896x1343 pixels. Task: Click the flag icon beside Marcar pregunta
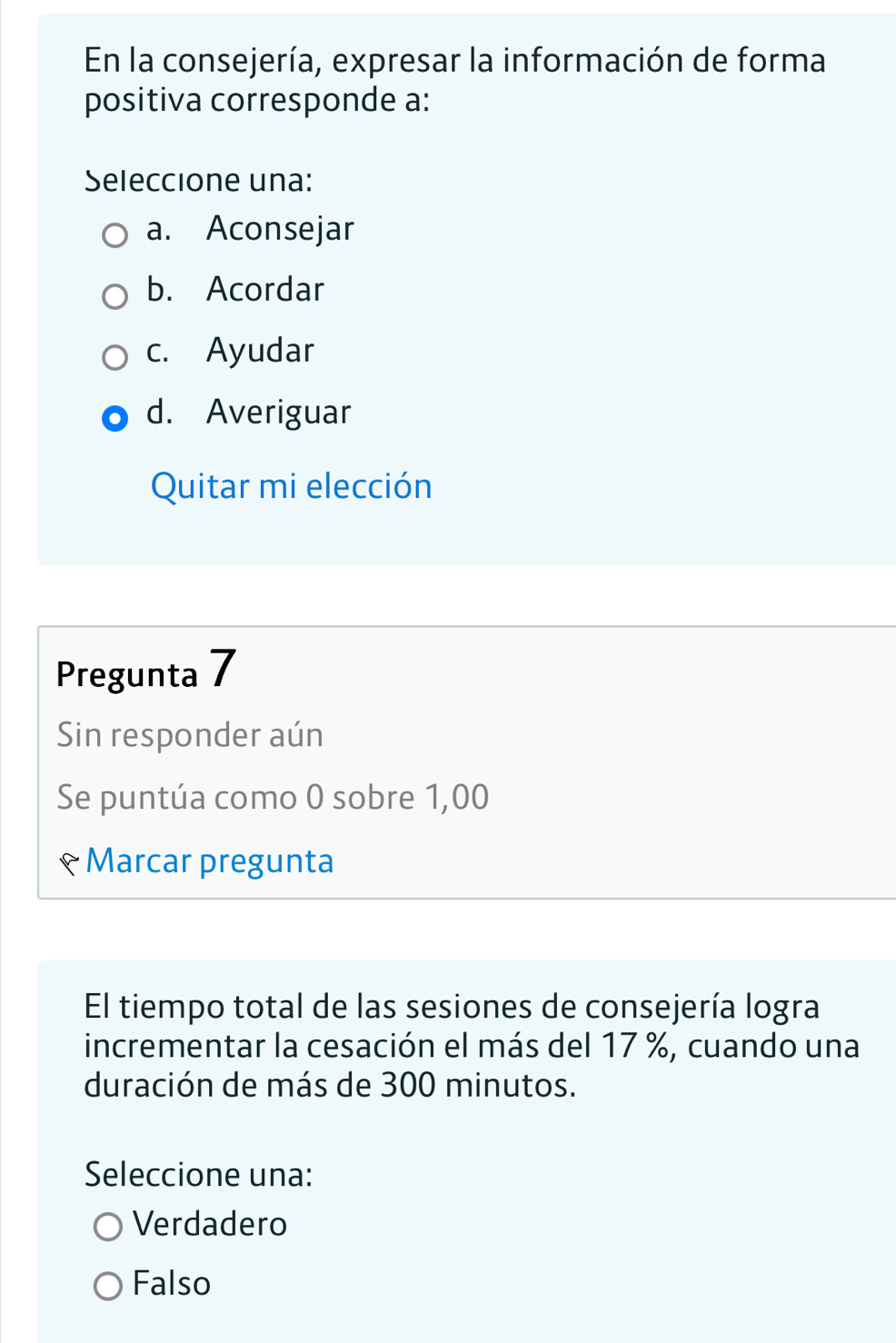pos(69,863)
